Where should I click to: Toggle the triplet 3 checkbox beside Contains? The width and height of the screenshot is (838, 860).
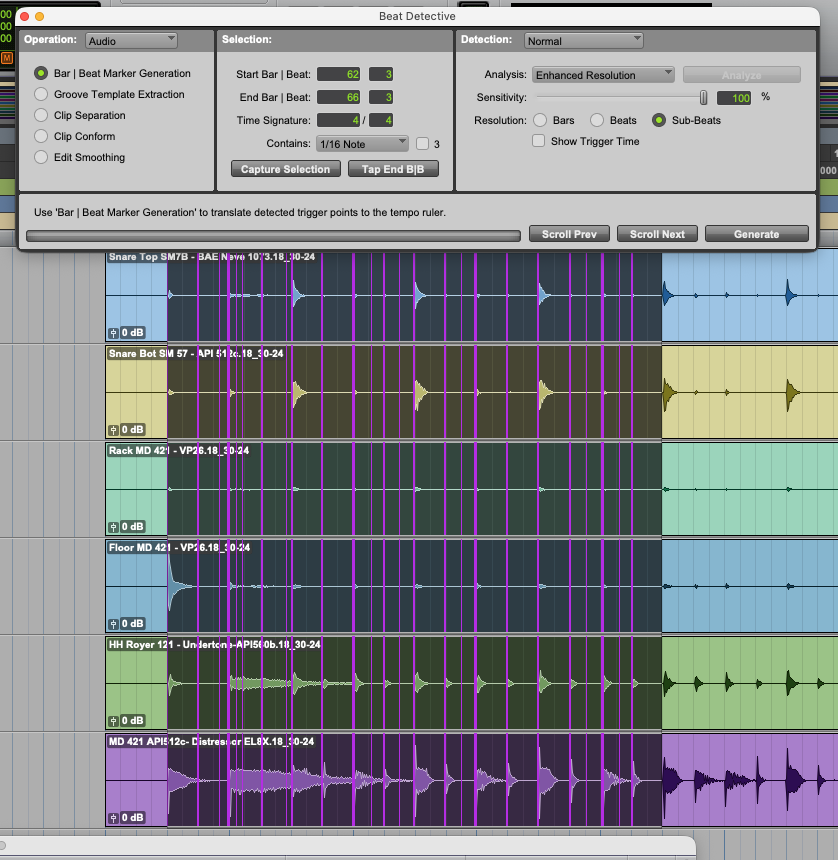pos(422,144)
